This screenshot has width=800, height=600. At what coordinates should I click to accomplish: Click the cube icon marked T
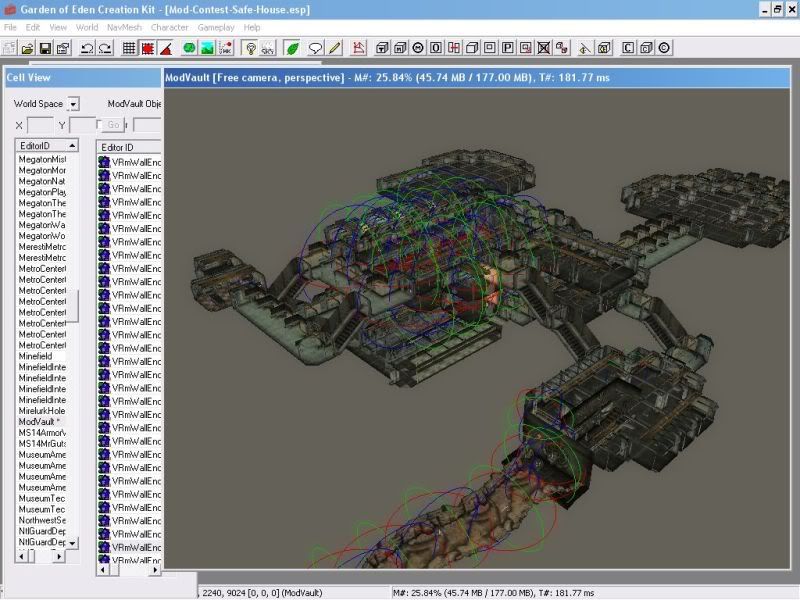click(x=382, y=48)
